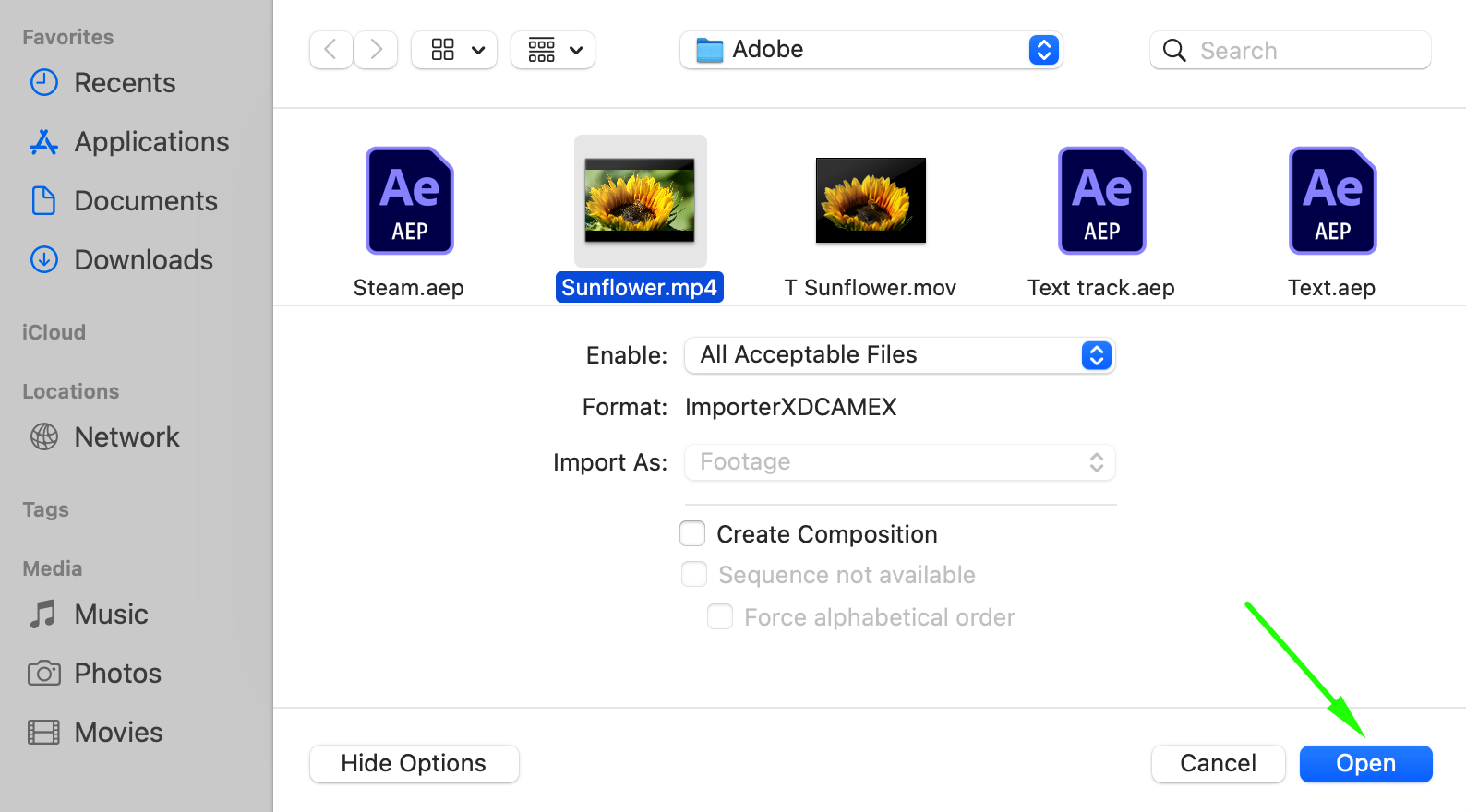Check Force alphabetical order option

[x=720, y=617]
